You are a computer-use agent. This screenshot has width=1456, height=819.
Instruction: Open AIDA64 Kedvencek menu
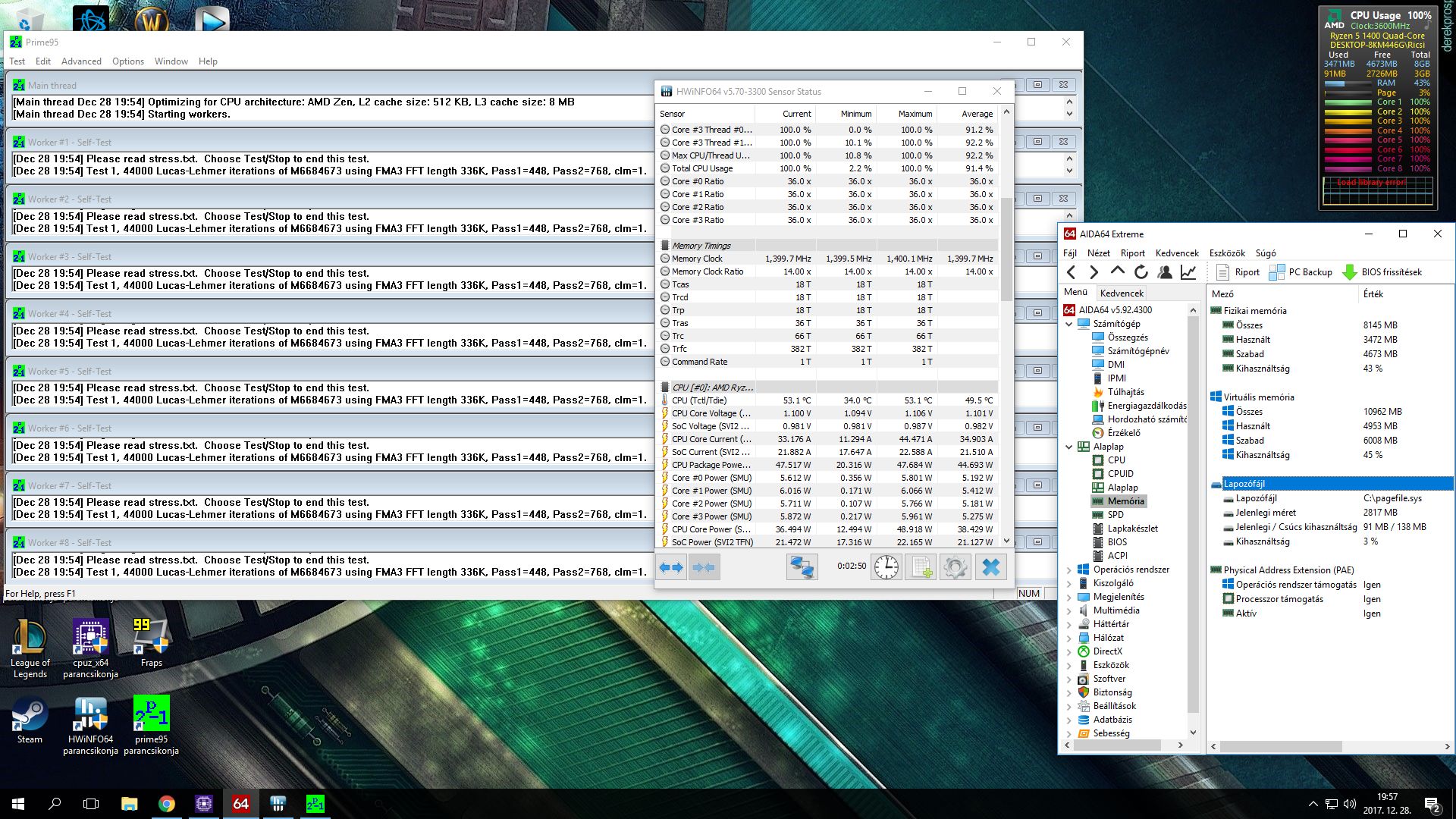pyautogui.click(x=1177, y=253)
